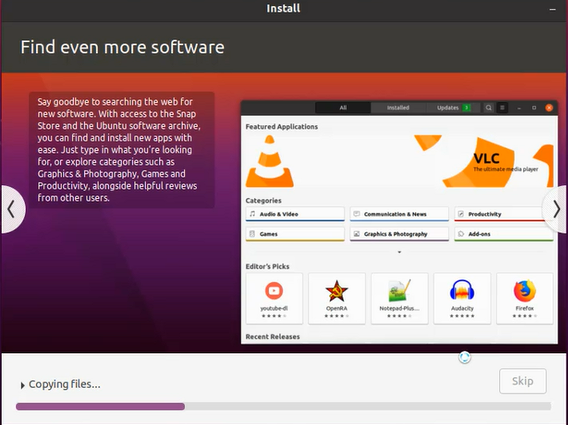Click the Categories heading
Image resolution: width=568 pixels, height=425 pixels.
point(263,200)
